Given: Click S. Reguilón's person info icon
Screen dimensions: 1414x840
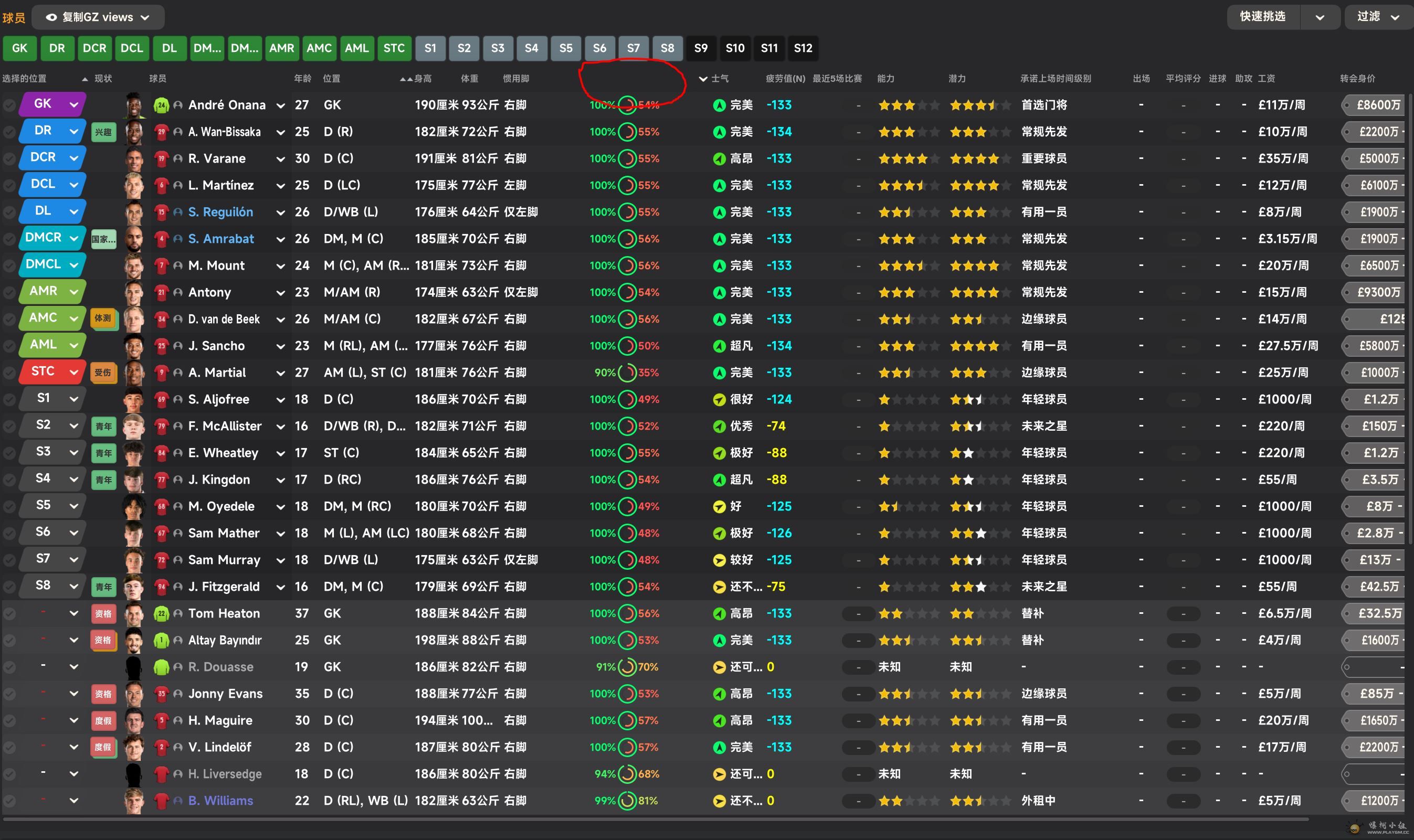Looking at the screenshot, I should (178, 212).
